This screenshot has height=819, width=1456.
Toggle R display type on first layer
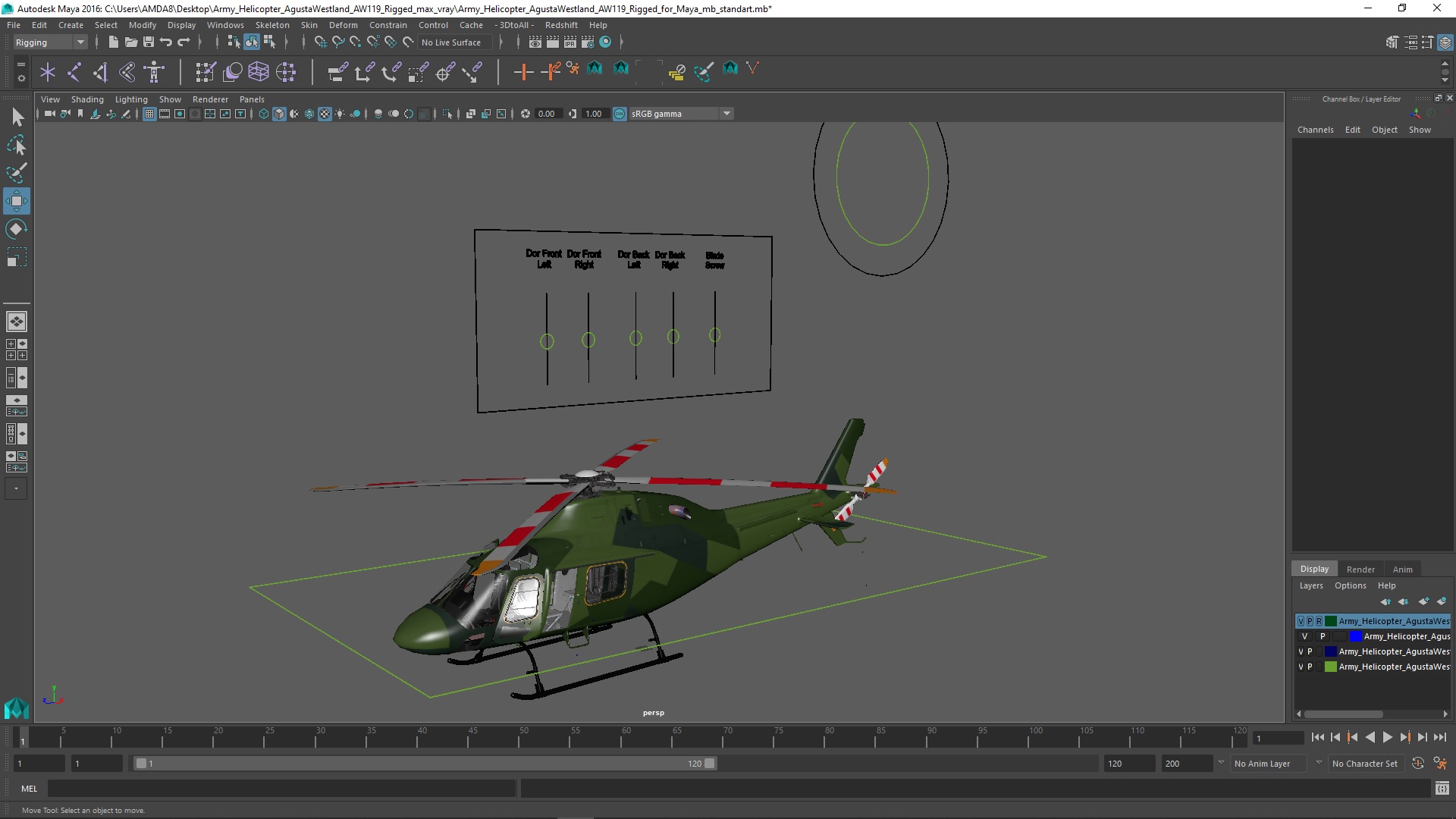tap(1319, 621)
